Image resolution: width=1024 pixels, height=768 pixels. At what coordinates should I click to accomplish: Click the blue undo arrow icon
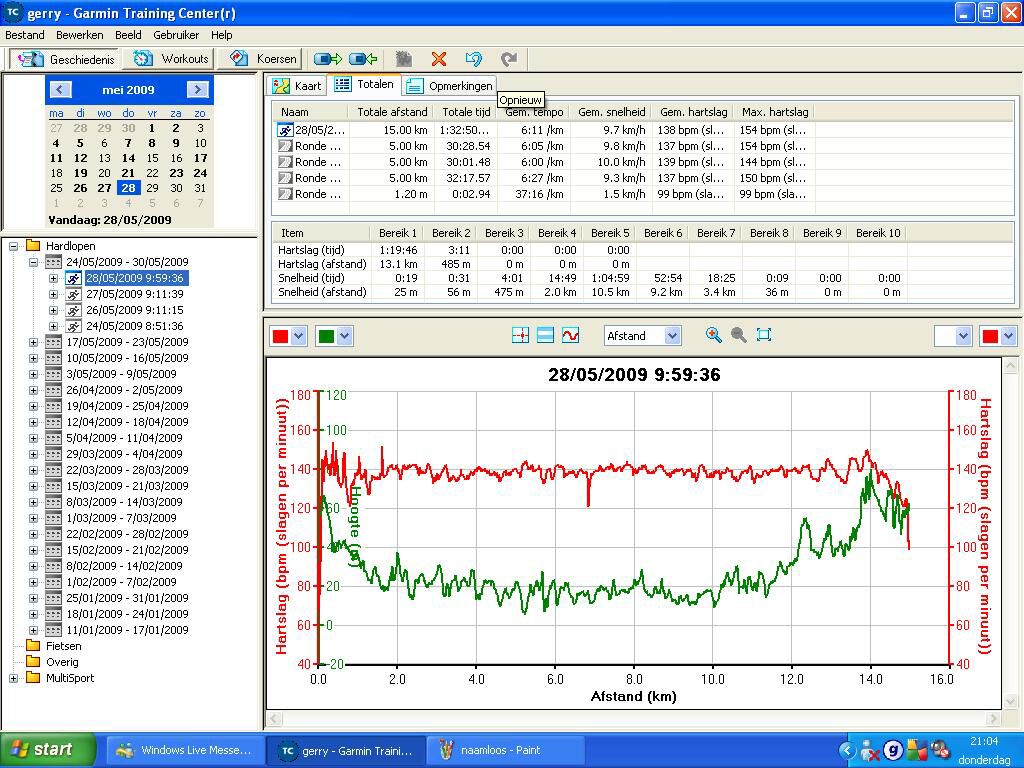[473, 59]
